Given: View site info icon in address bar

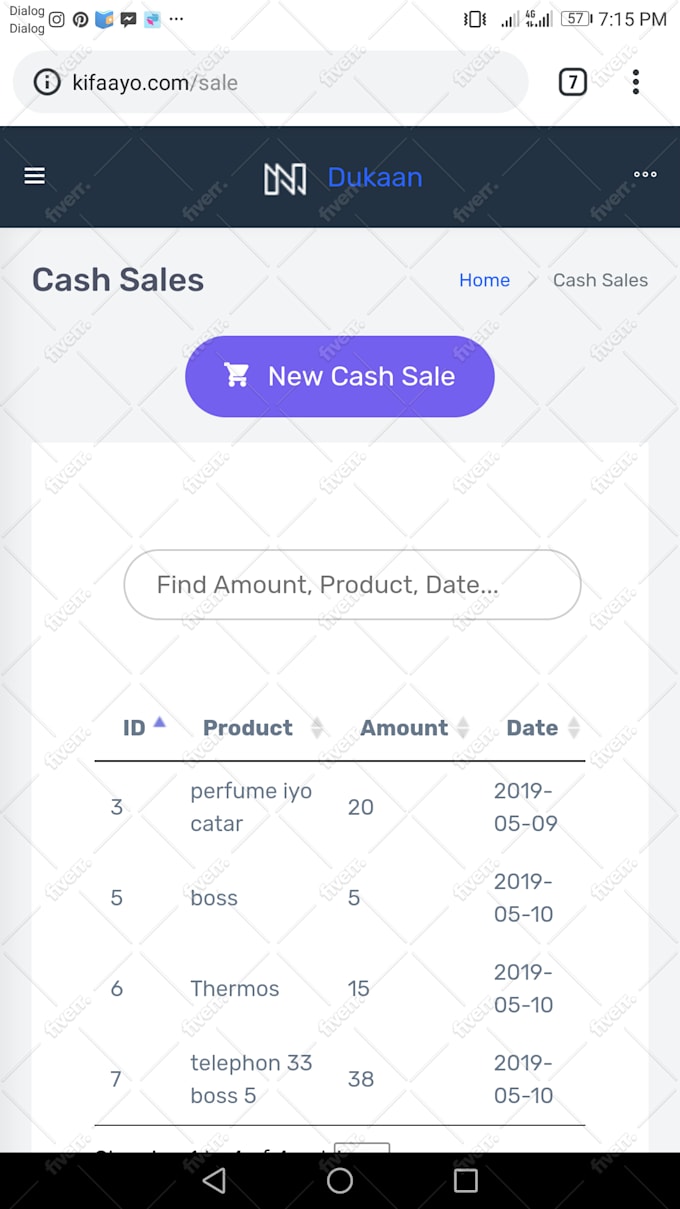Looking at the screenshot, I should 47,82.
